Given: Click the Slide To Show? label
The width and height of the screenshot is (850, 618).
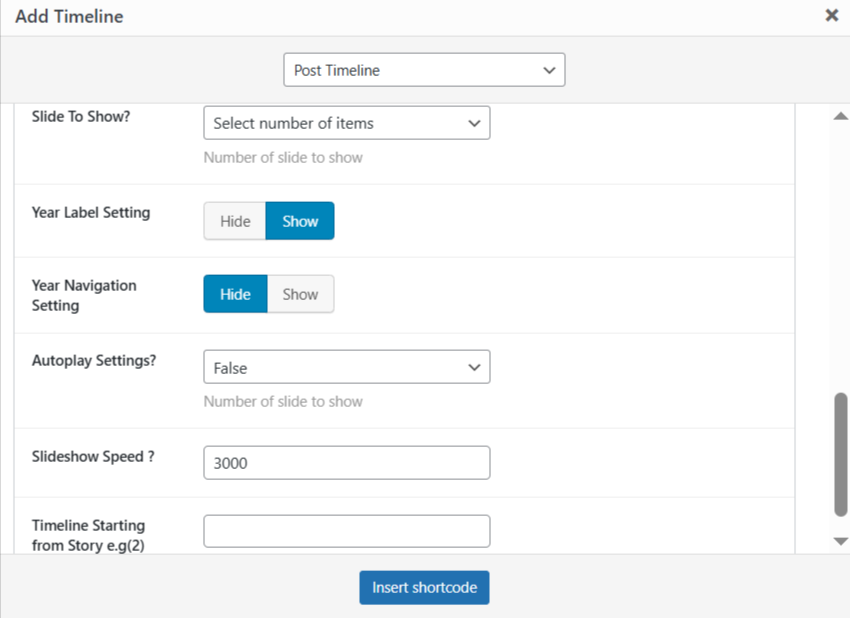Looking at the screenshot, I should pyautogui.click(x=81, y=115).
